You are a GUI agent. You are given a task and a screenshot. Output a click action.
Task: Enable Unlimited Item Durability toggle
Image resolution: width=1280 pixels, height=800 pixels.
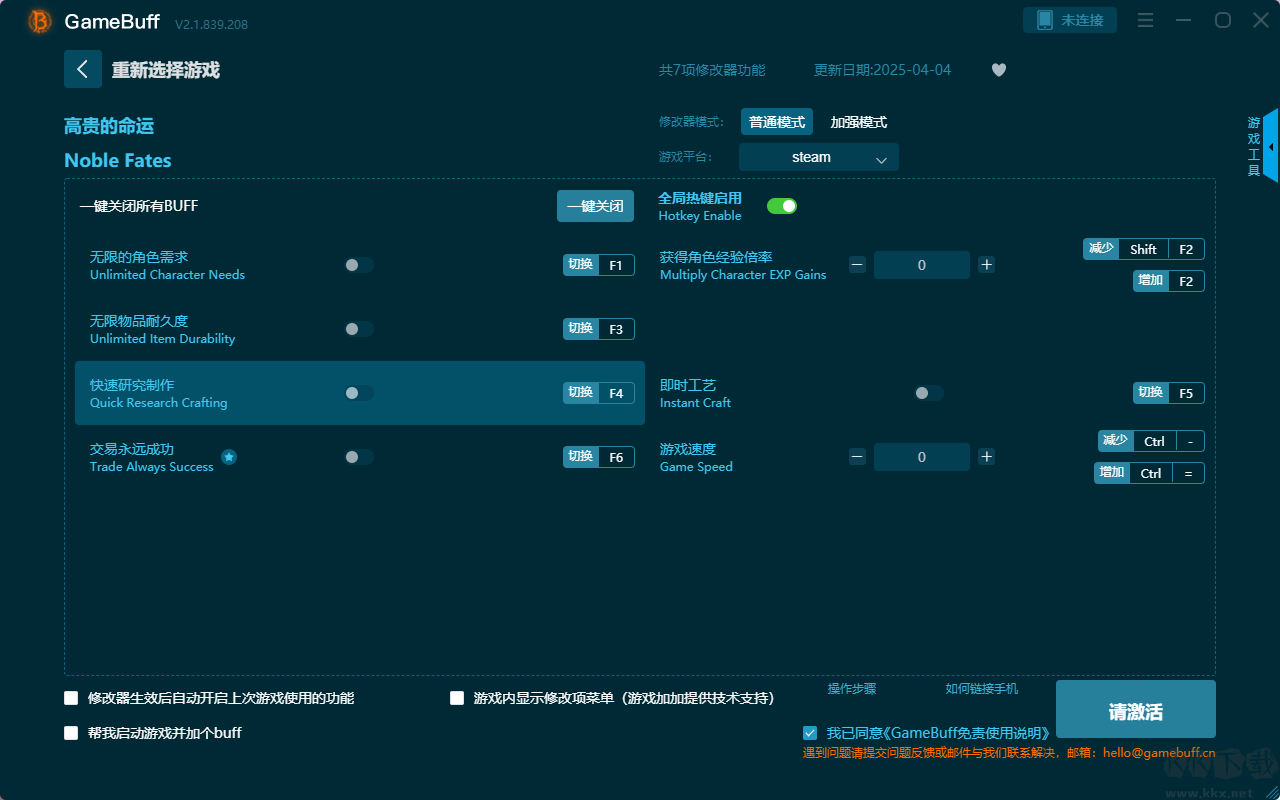[359, 329]
